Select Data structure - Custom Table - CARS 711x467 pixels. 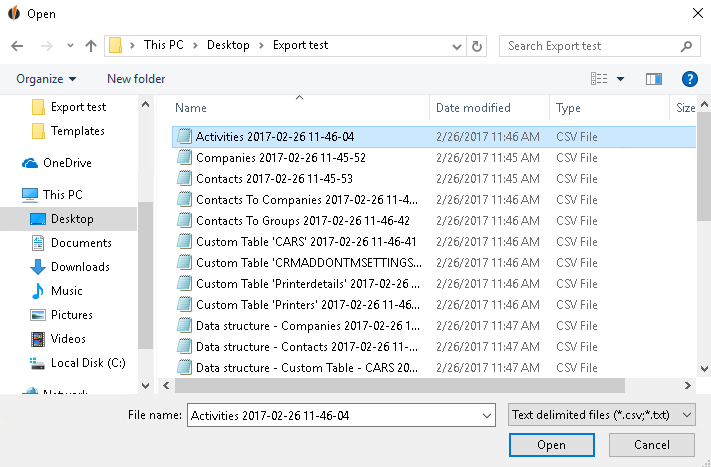coord(434,368)
